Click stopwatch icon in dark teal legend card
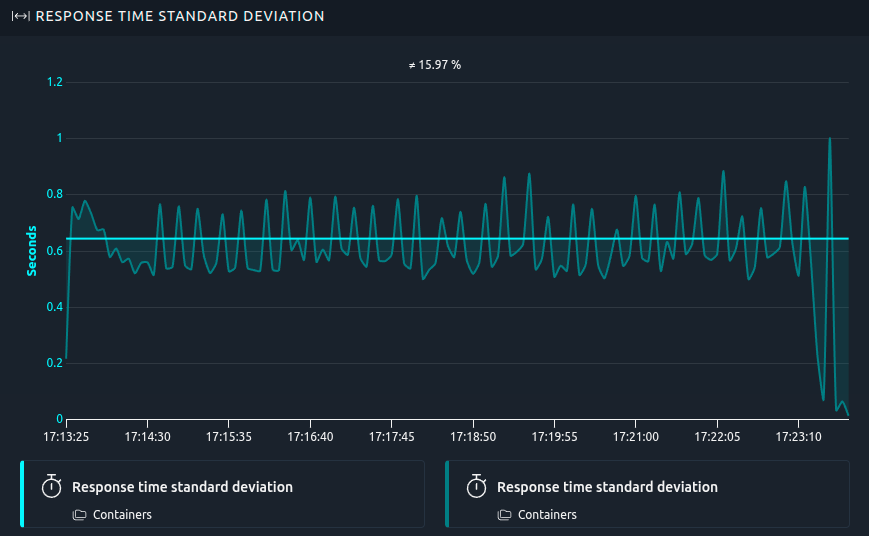869x536 pixels. coord(477,487)
